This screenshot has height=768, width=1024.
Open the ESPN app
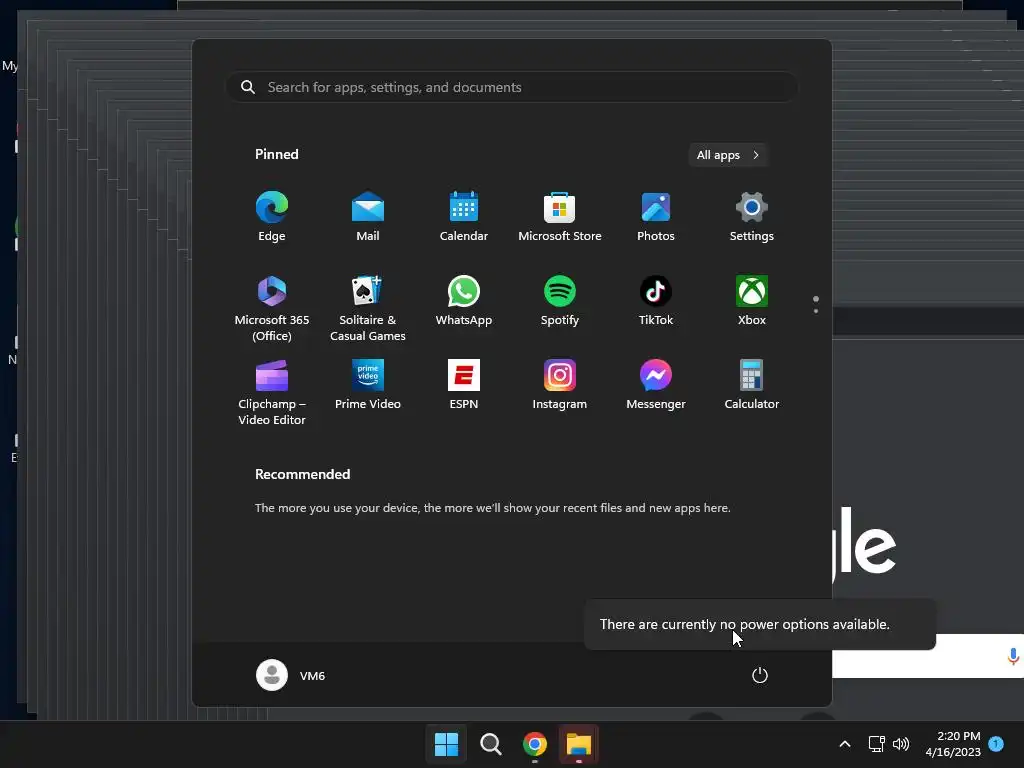click(464, 385)
